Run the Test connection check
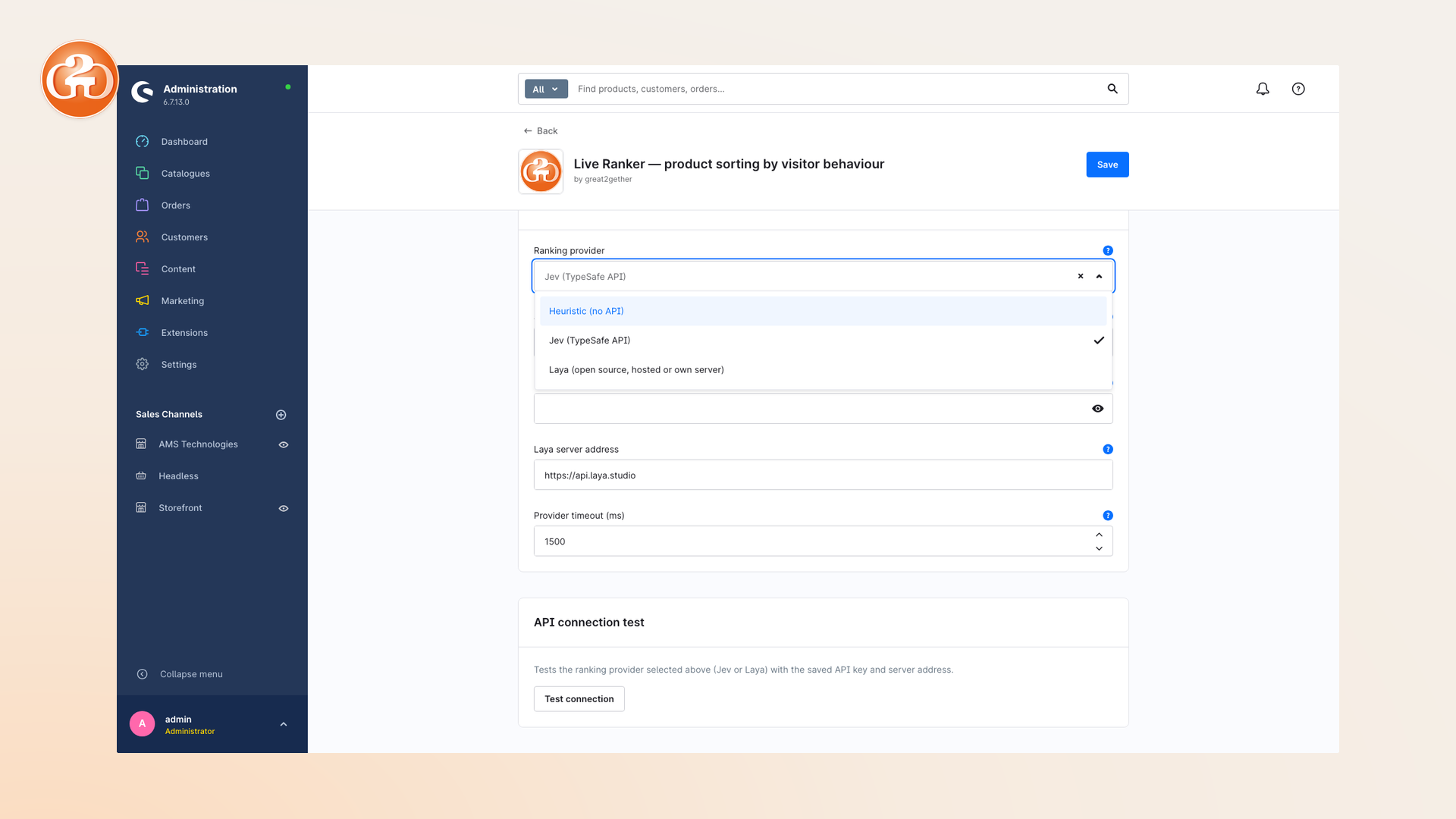Image resolution: width=1456 pixels, height=819 pixels. pyautogui.click(x=579, y=699)
